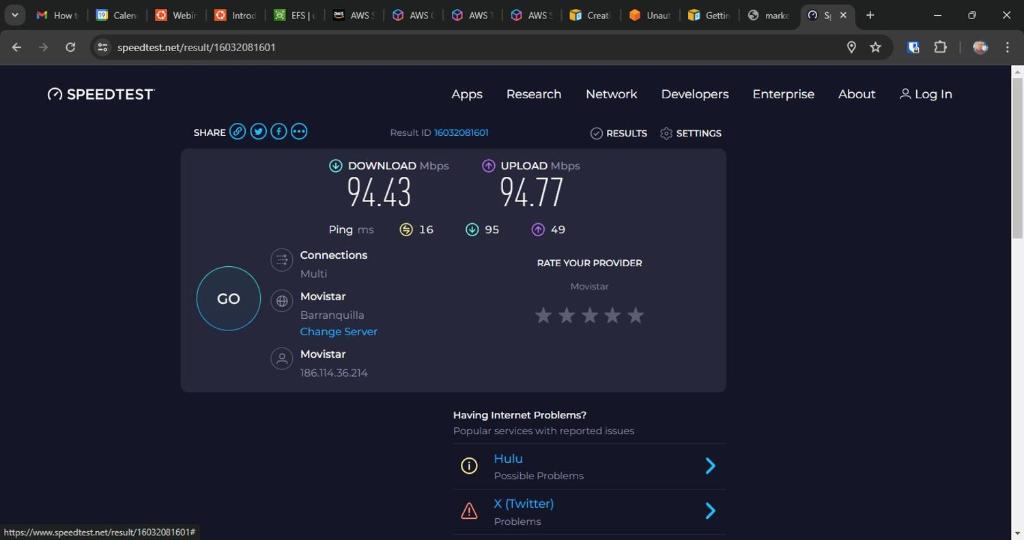Open the Apps menu item
This screenshot has width=1024, height=540.
467,94
